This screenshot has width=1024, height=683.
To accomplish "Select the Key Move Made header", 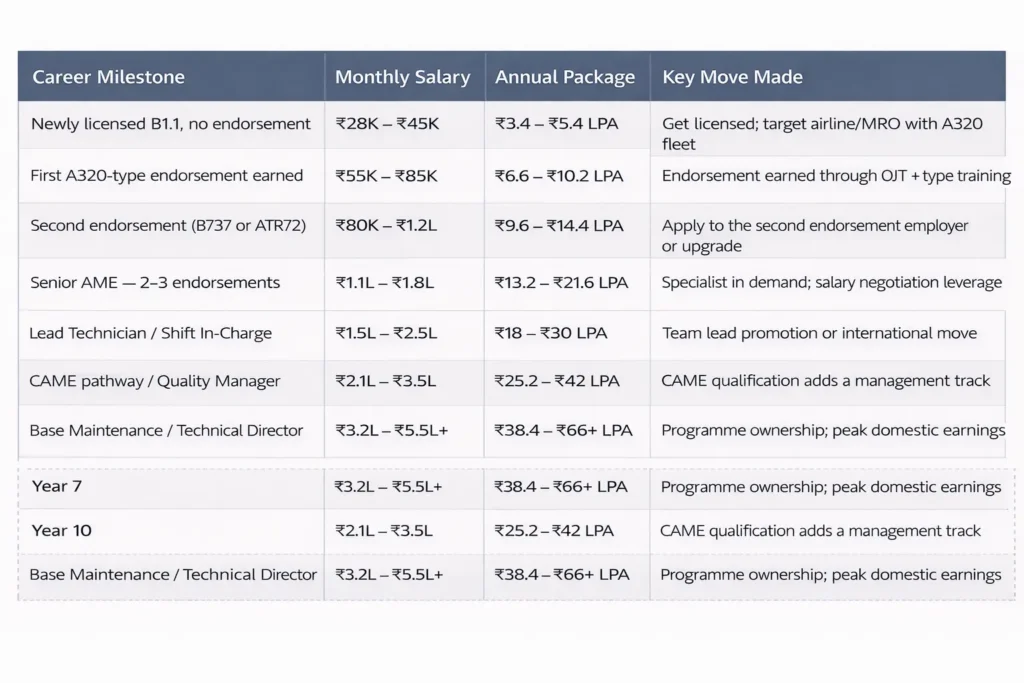I will click(732, 77).
